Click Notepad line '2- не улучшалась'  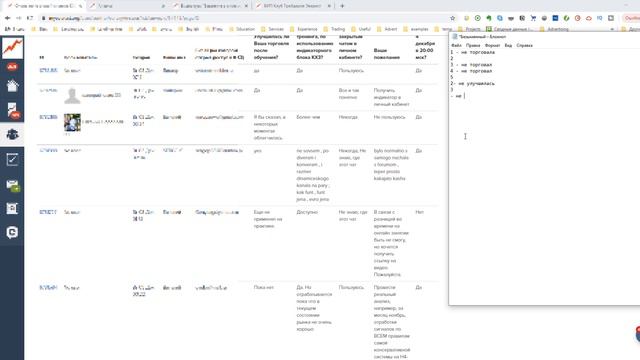[473, 84]
